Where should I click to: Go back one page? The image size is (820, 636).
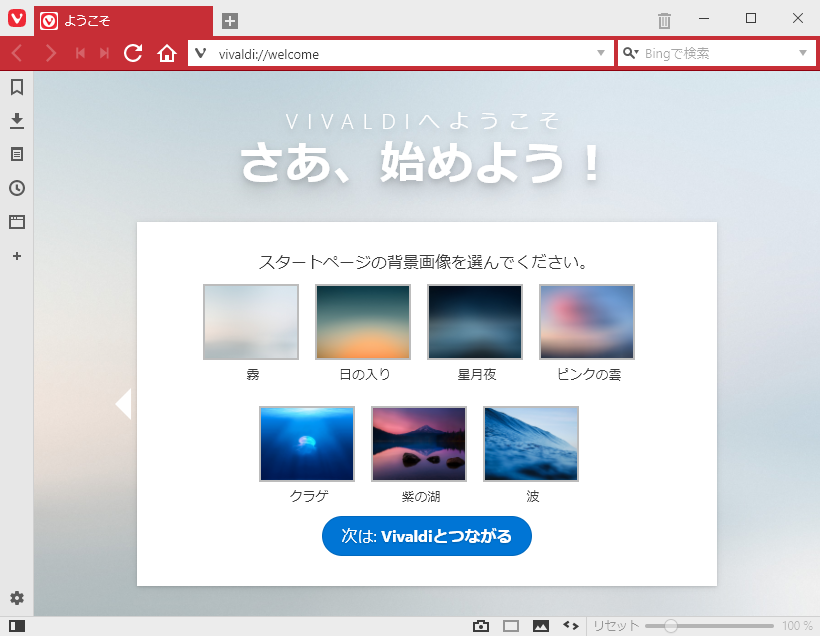pos(17,53)
